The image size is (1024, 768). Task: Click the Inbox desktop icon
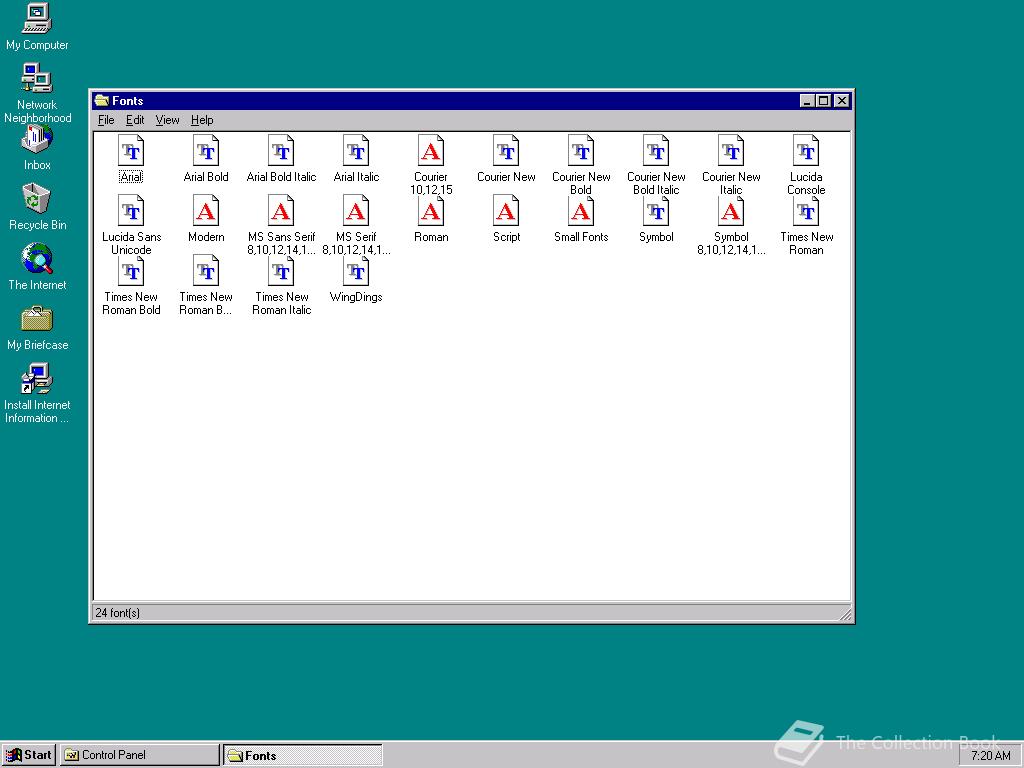point(37,148)
